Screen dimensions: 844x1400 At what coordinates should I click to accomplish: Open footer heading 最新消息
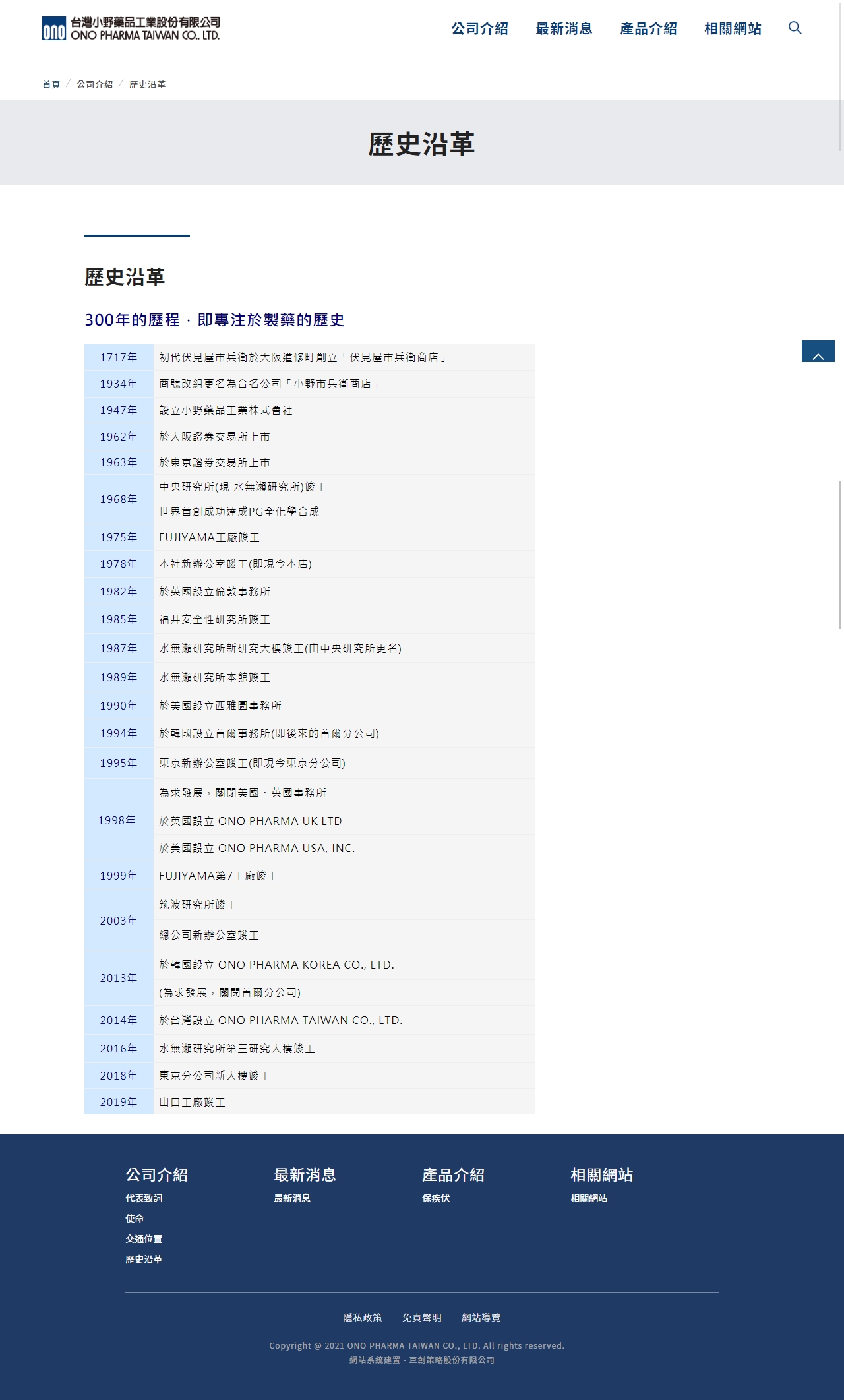coord(305,1174)
